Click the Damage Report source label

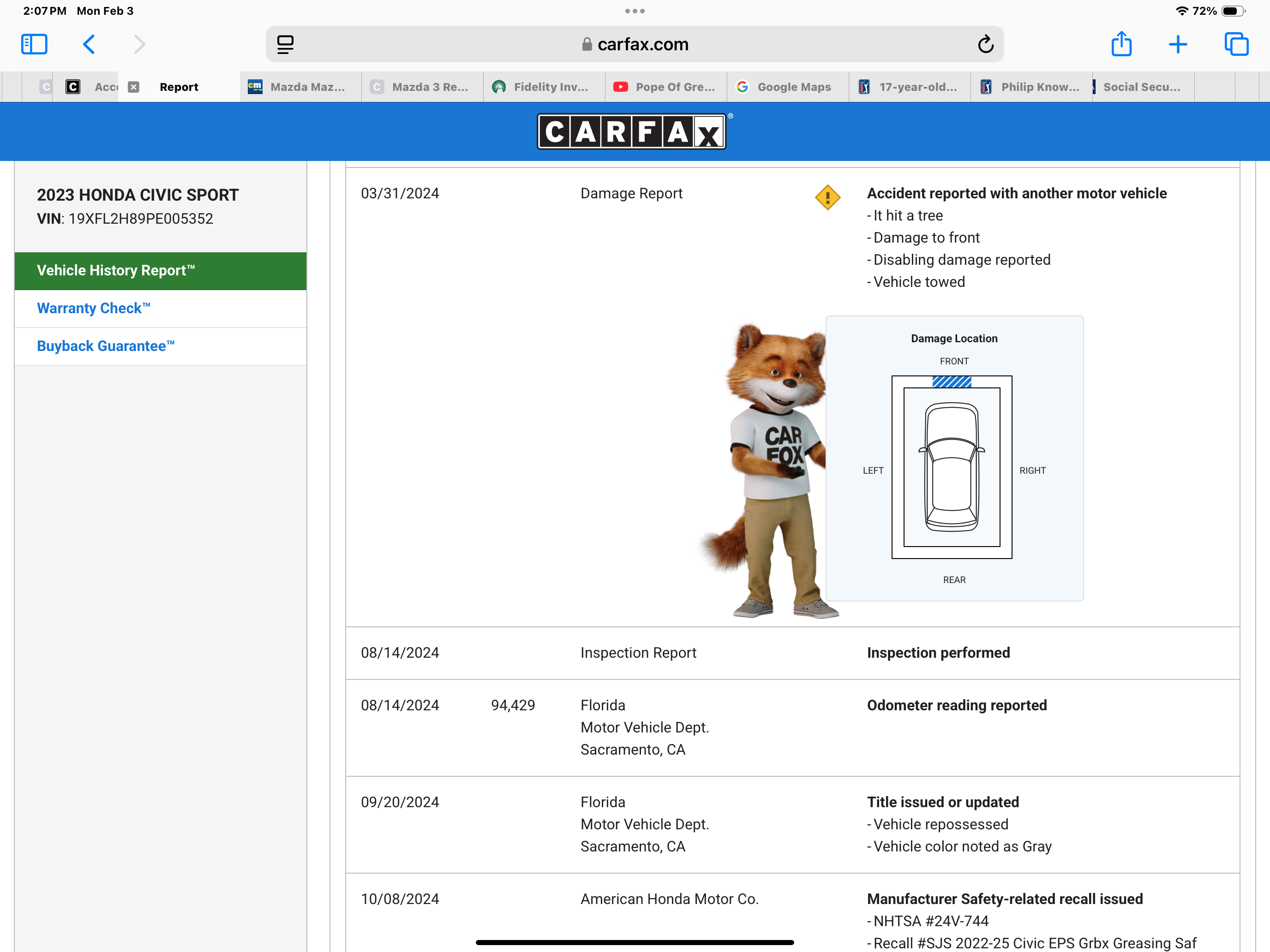(x=632, y=193)
